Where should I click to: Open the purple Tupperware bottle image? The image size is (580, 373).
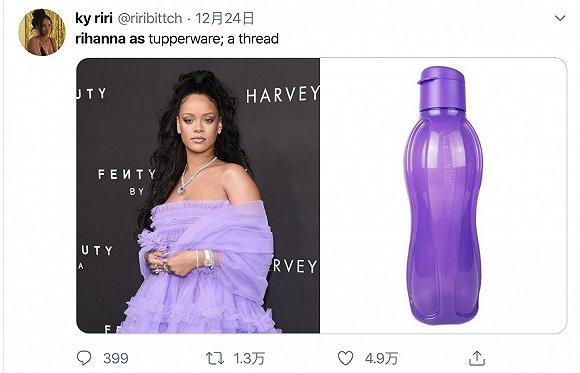tap(443, 196)
